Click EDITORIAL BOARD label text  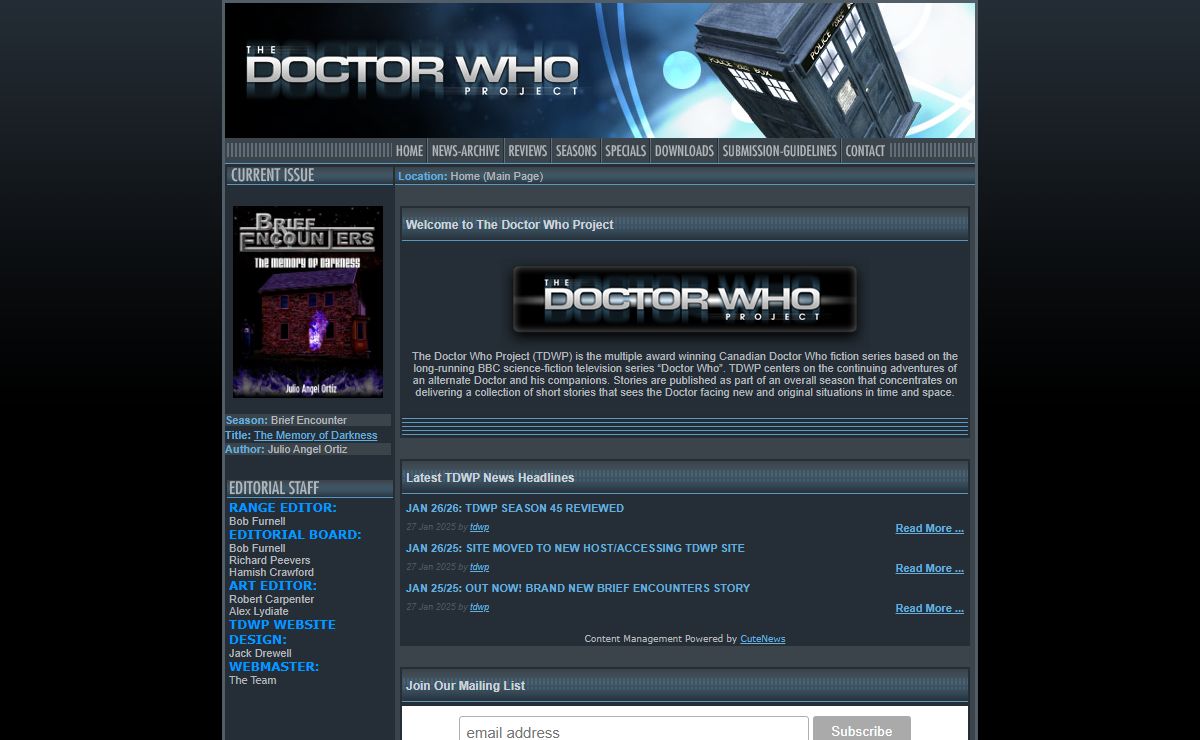click(295, 535)
